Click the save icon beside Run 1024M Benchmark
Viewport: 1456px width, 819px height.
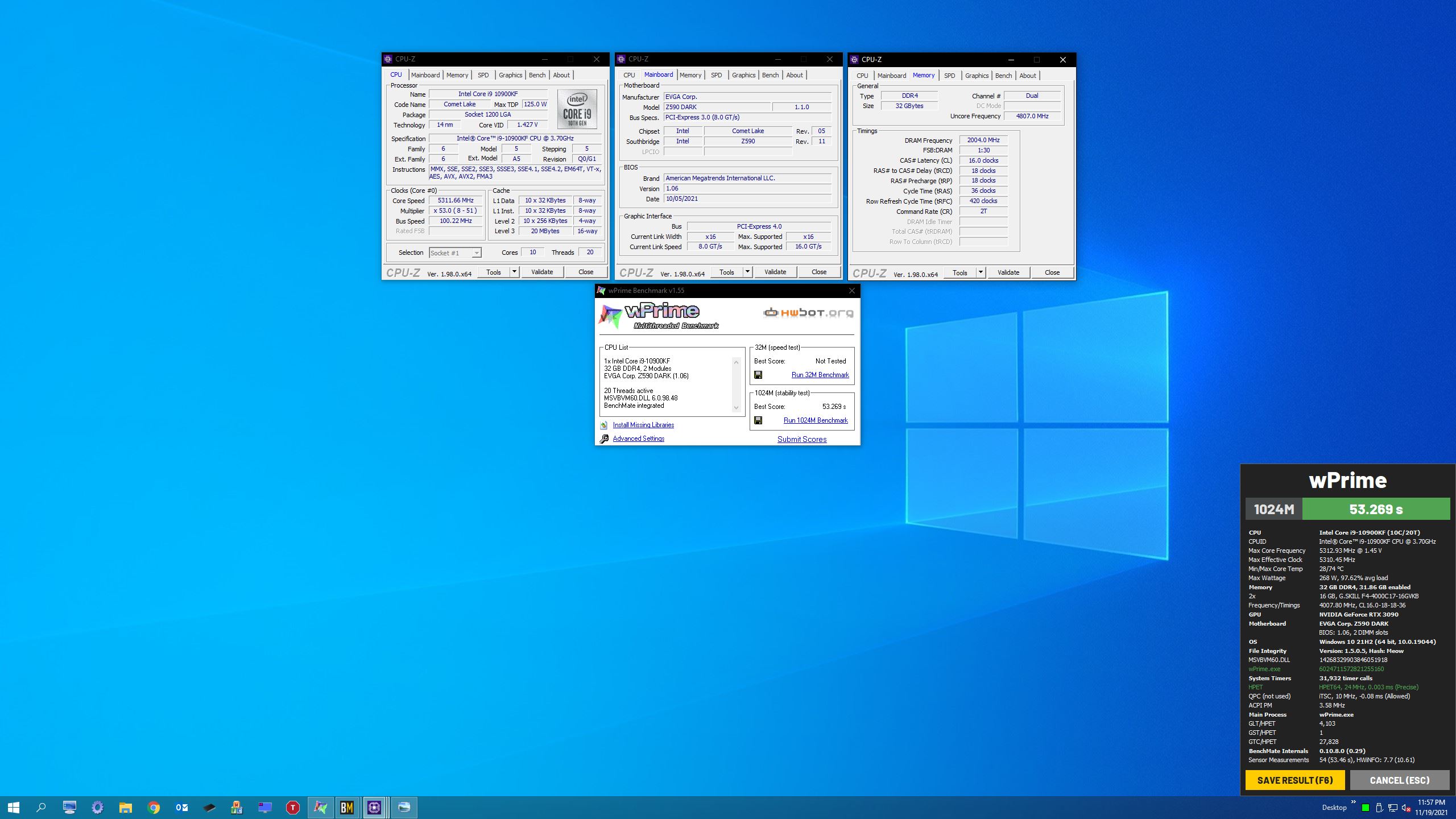click(758, 420)
